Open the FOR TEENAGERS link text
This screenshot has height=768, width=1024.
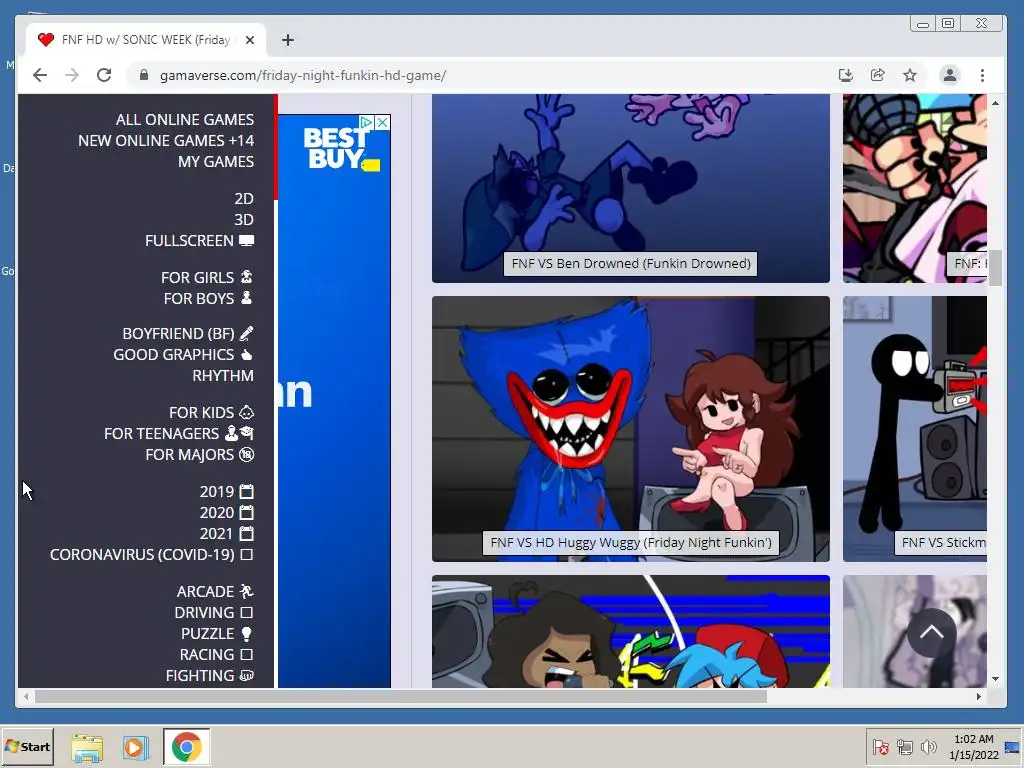point(161,433)
